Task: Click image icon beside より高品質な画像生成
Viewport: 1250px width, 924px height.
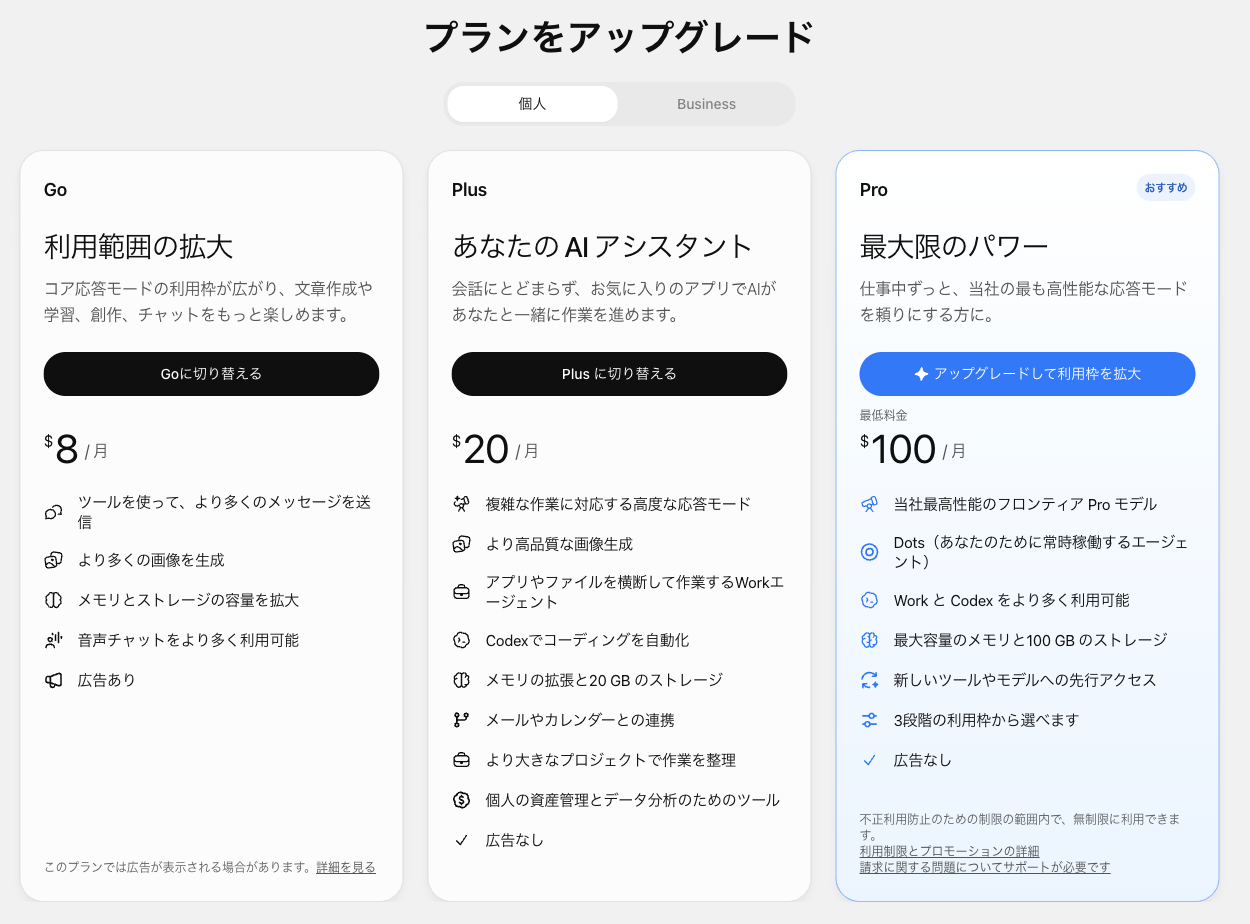Action: coord(461,544)
